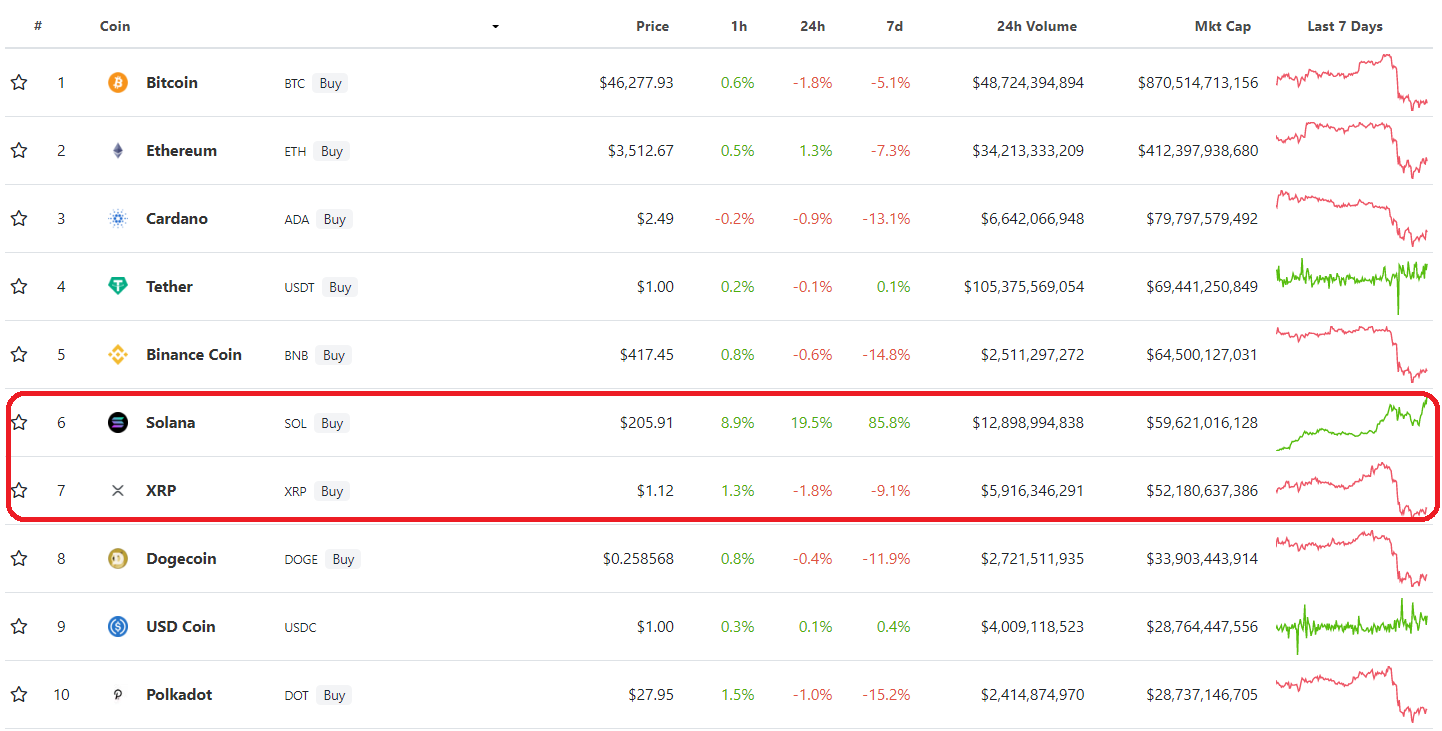The height and width of the screenshot is (731, 1442).
Task: Open the Cardano coin name link
Action: click(x=177, y=219)
